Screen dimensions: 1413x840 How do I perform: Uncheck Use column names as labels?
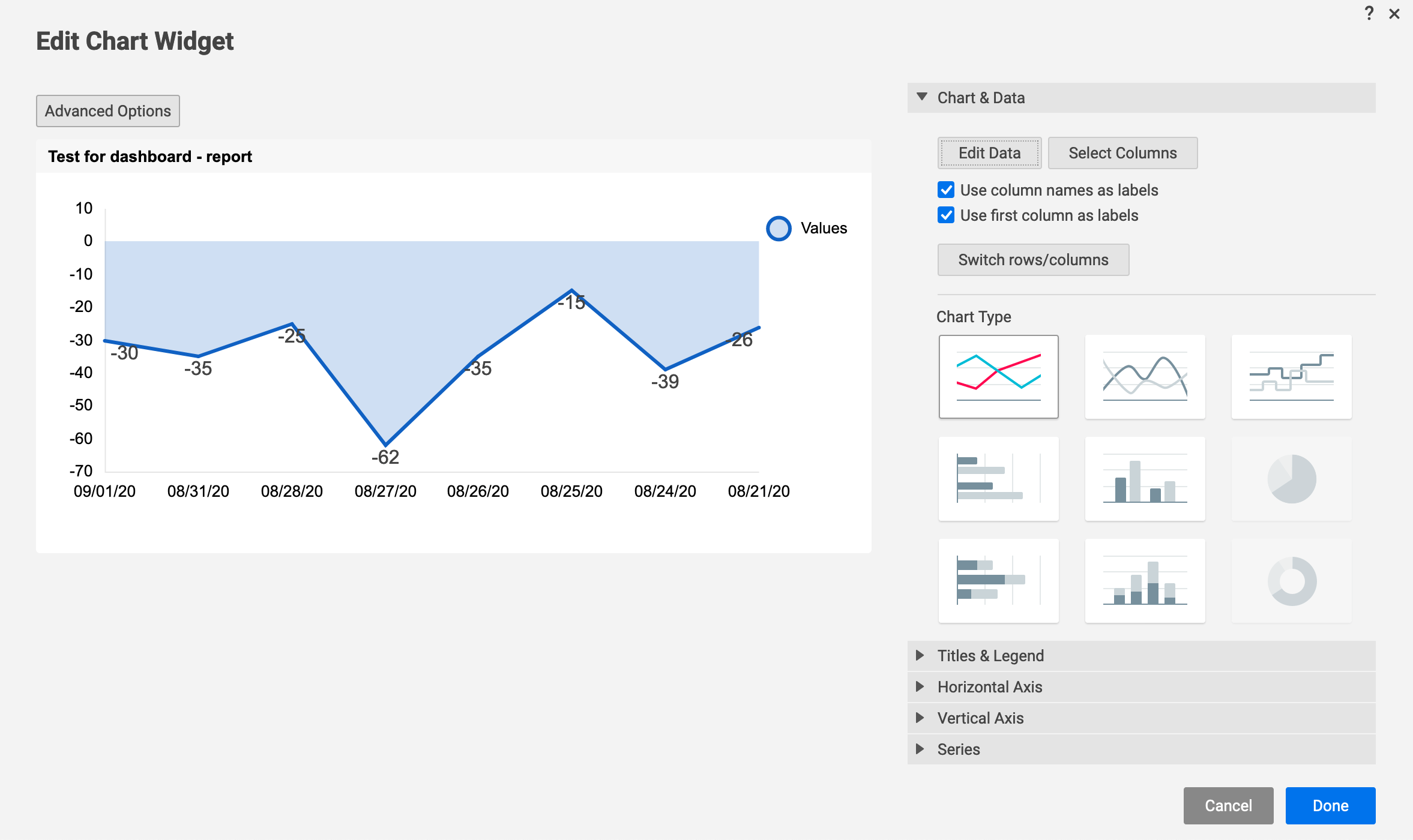coord(946,190)
